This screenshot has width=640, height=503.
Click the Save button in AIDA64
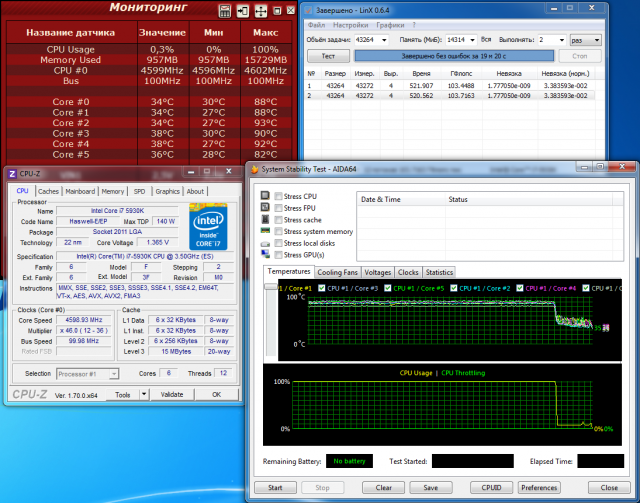click(x=431, y=487)
